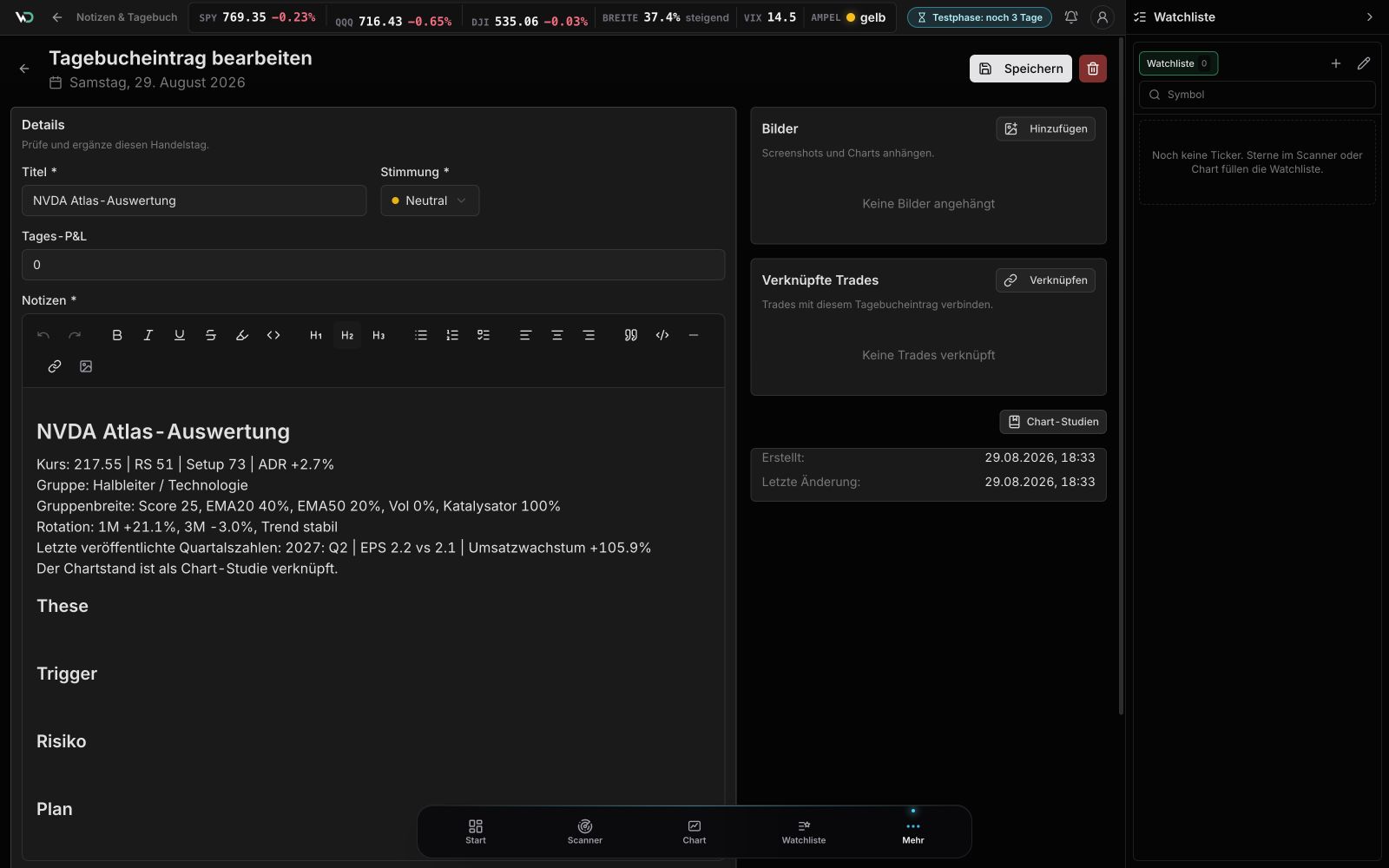
Task: Insert a code block
Action: click(x=662, y=335)
